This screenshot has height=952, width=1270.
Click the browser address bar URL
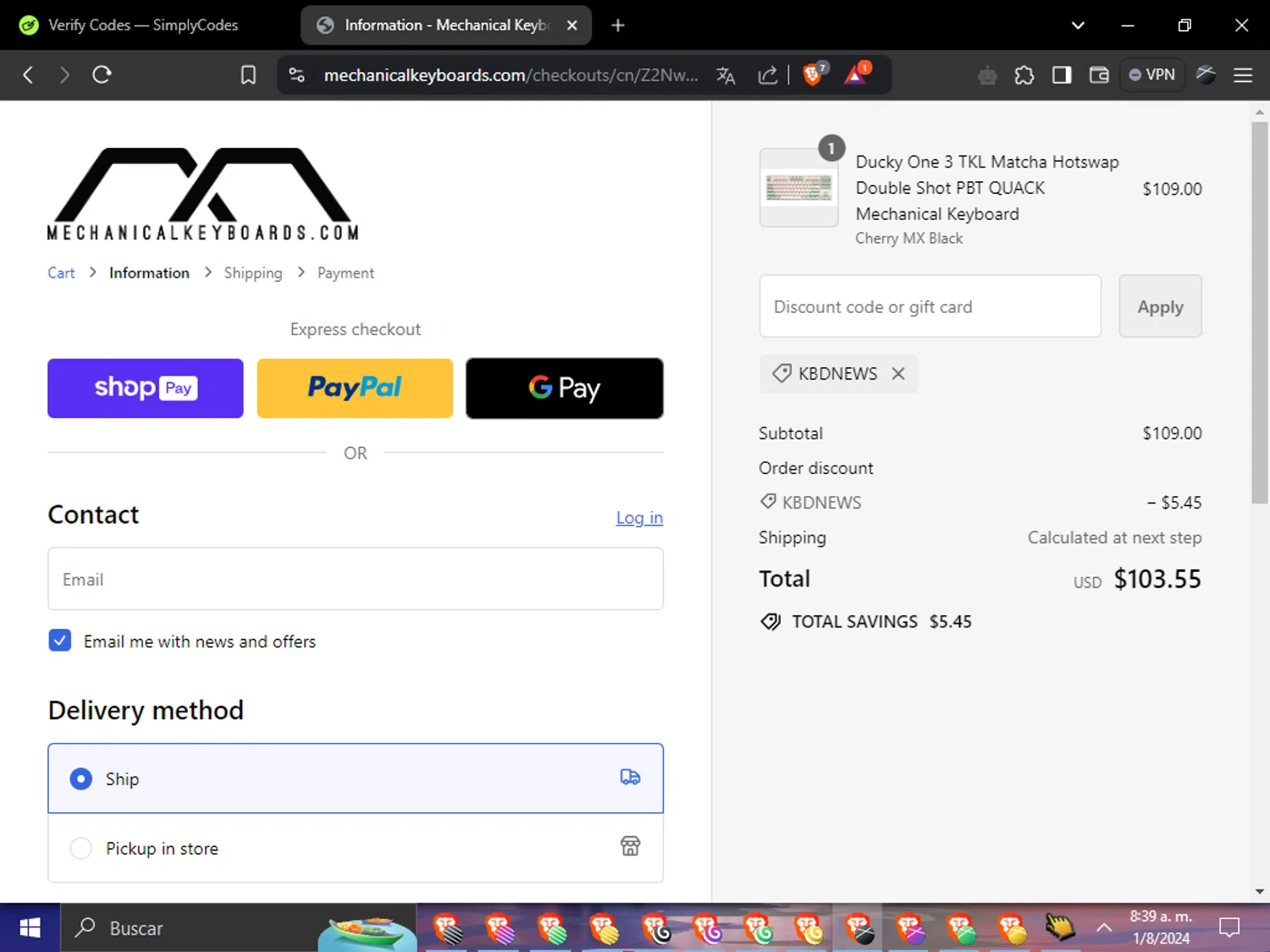coord(511,75)
